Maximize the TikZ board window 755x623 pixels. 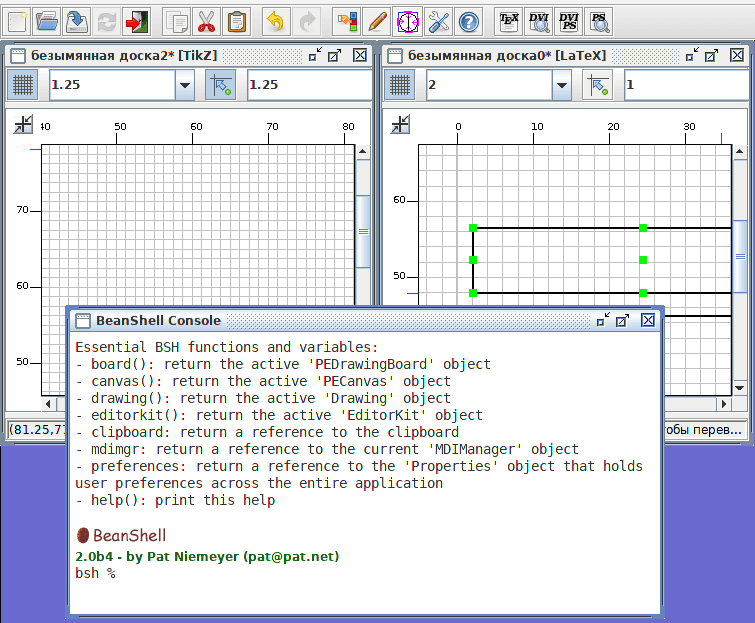click(335, 55)
